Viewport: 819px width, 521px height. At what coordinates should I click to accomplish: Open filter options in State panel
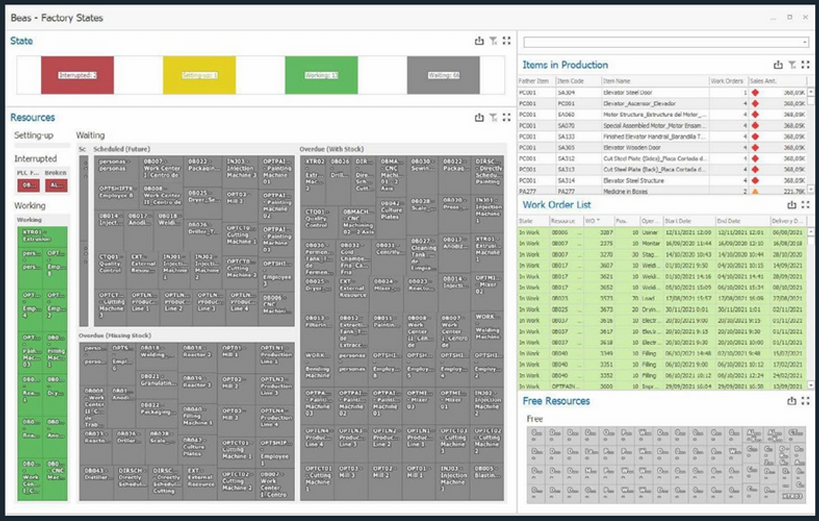click(x=493, y=41)
